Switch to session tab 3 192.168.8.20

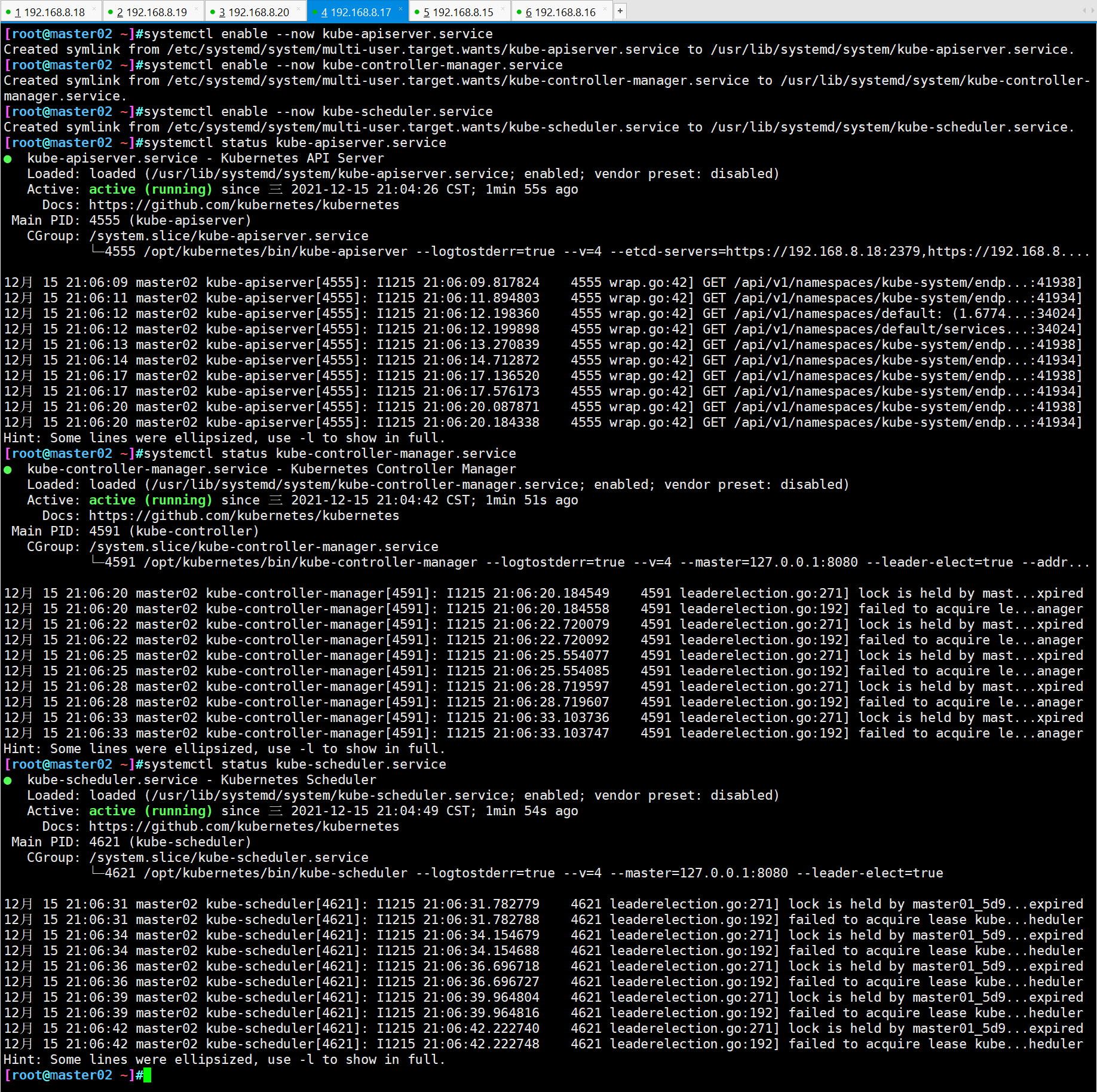(255, 12)
